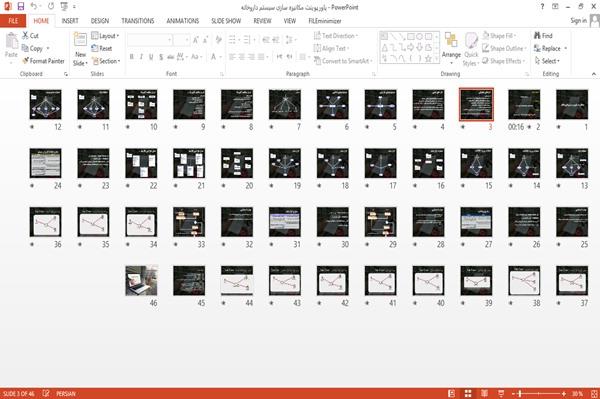
Task: Click Reading View status bar icon
Action: point(484,393)
